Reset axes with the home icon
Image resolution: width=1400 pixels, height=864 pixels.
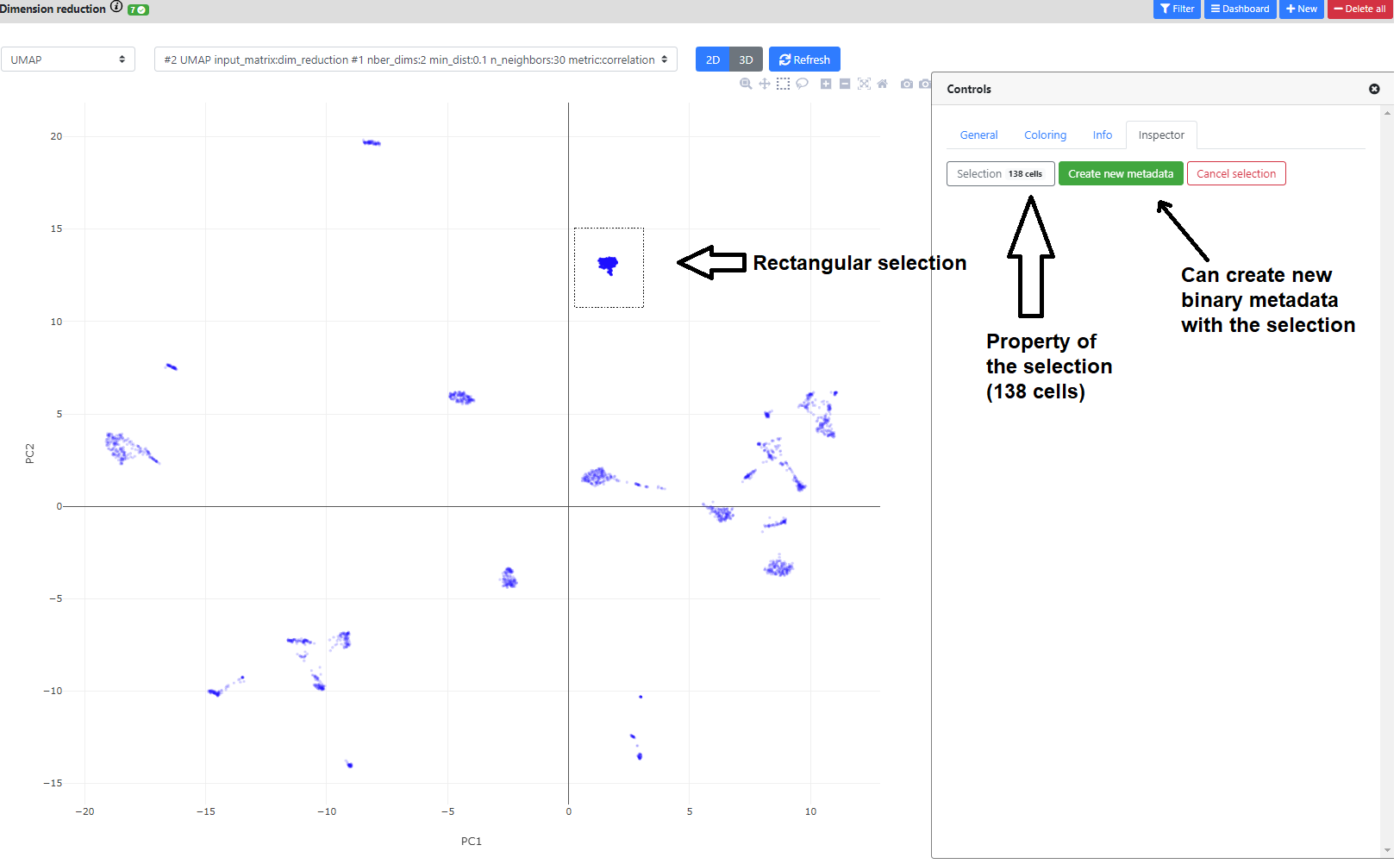point(882,84)
